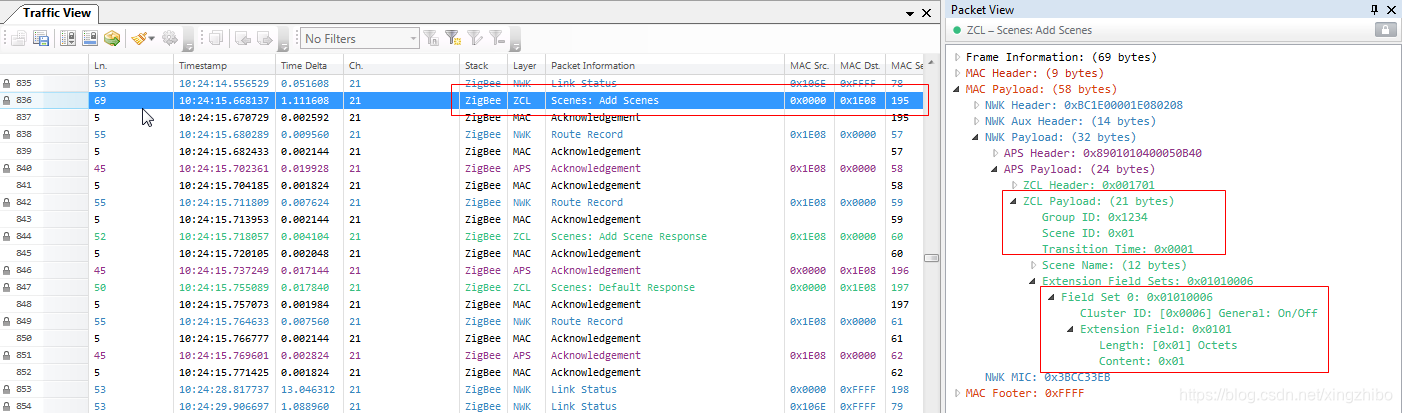
Task: Sort by the Timestamp column header
Action: (224, 66)
